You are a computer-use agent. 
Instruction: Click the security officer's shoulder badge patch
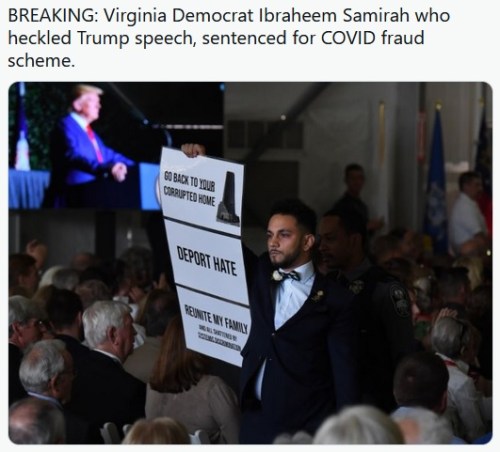pyautogui.click(x=400, y=301)
